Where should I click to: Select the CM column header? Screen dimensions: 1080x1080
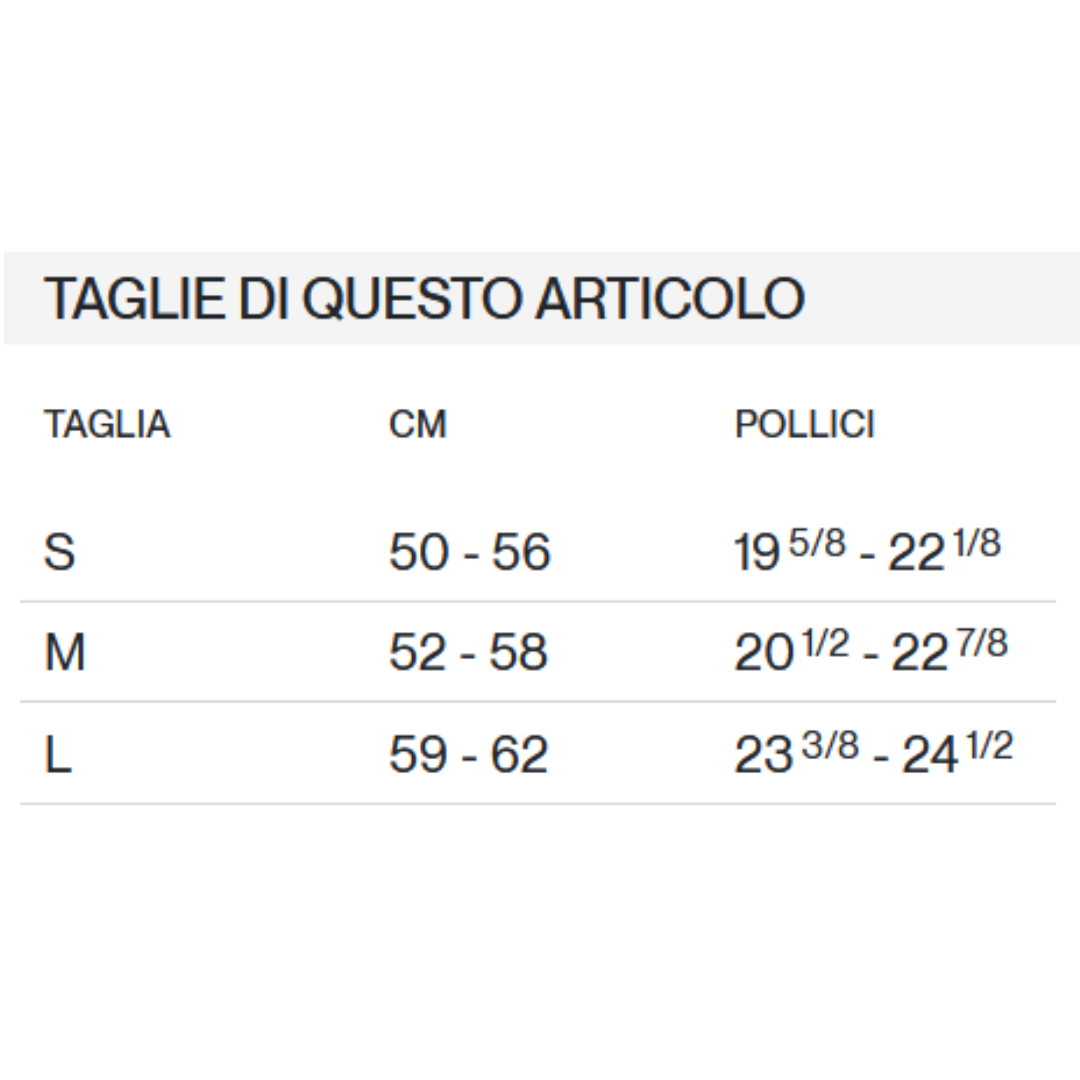417,425
